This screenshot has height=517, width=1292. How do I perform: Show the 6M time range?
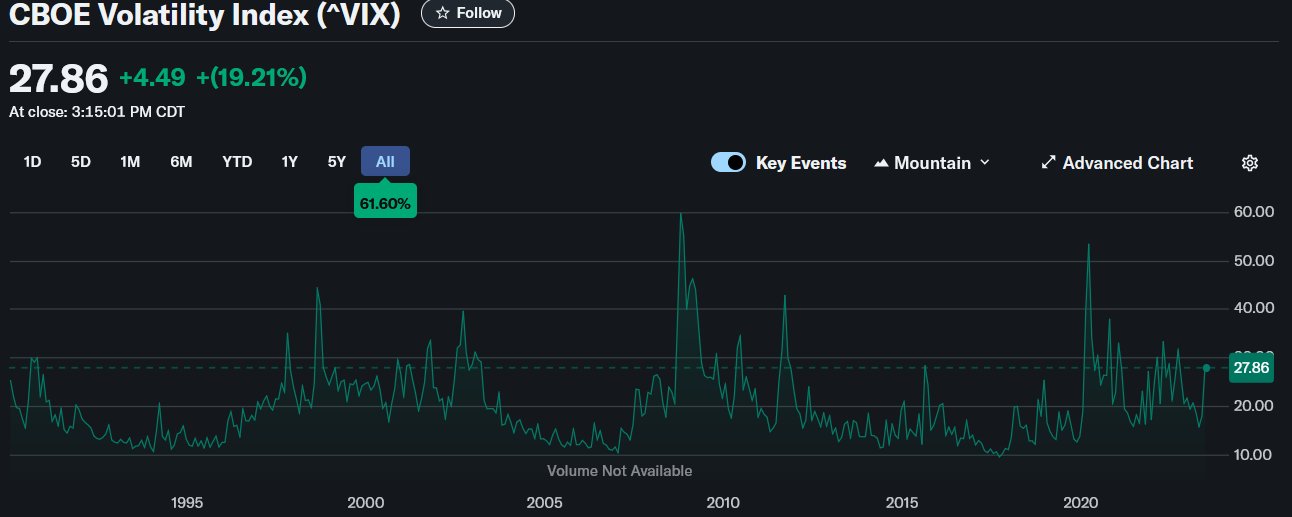(181, 162)
